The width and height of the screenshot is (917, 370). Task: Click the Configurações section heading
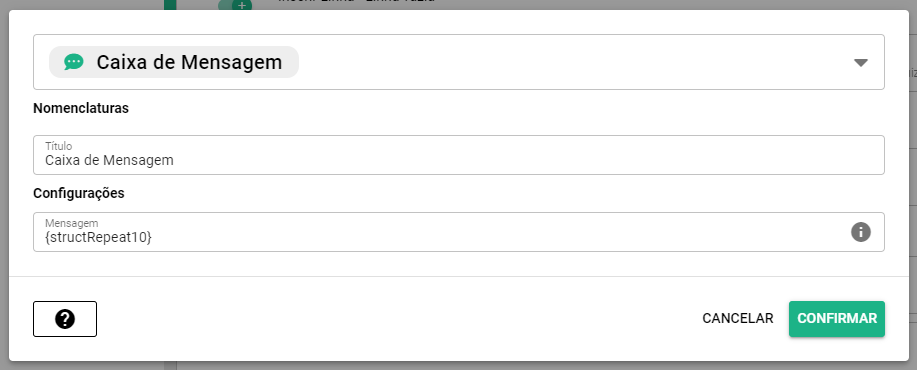[79, 193]
